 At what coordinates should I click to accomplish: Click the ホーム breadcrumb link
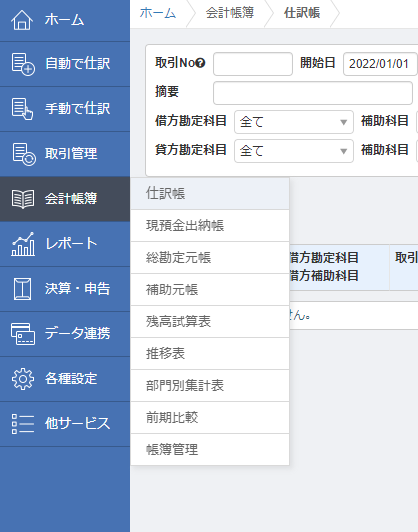158,13
